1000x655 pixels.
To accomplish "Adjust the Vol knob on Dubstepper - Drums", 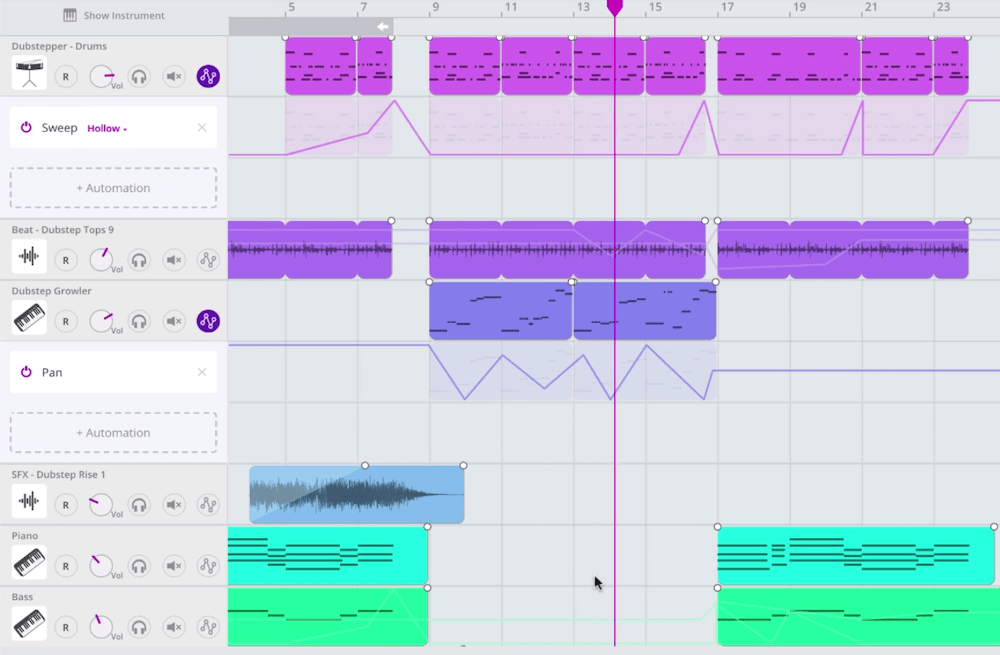I will [101, 74].
